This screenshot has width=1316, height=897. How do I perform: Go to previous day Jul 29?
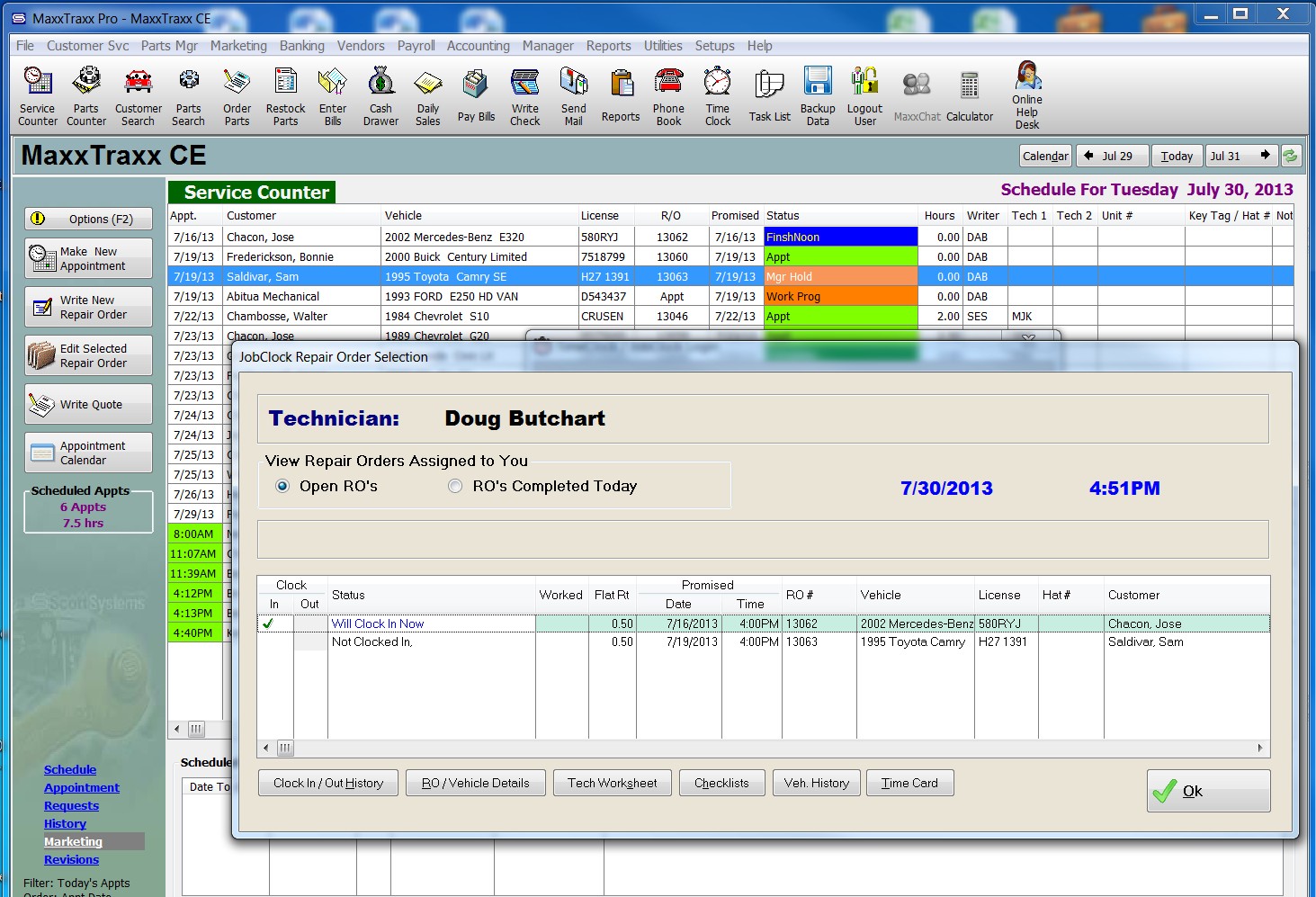(1113, 156)
